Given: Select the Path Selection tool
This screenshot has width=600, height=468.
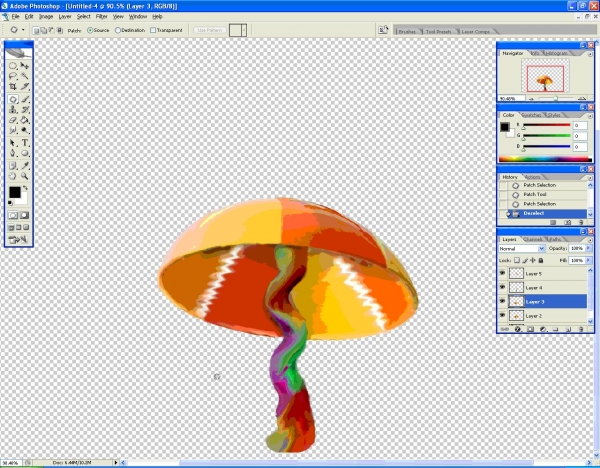Looking at the screenshot, I should coord(13,143).
